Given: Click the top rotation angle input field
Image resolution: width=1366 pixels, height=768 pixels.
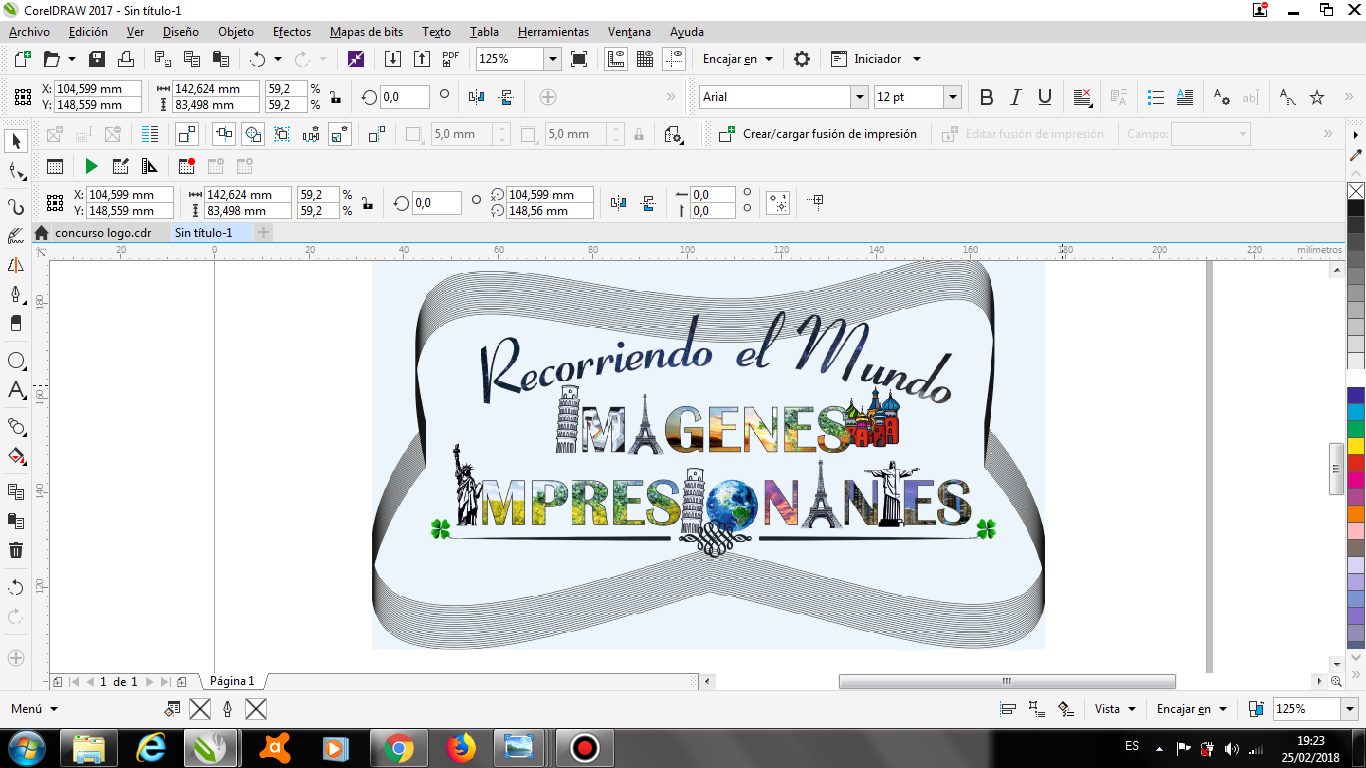Looking at the screenshot, I should 405,97.
